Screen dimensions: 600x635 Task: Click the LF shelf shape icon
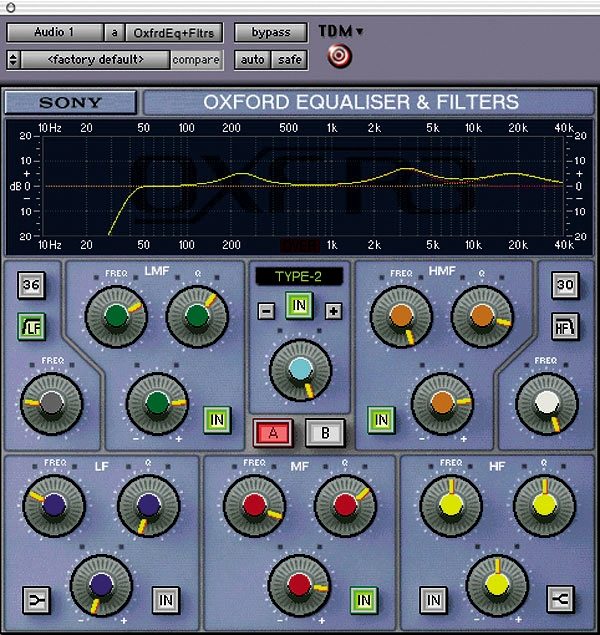(36, 600)
